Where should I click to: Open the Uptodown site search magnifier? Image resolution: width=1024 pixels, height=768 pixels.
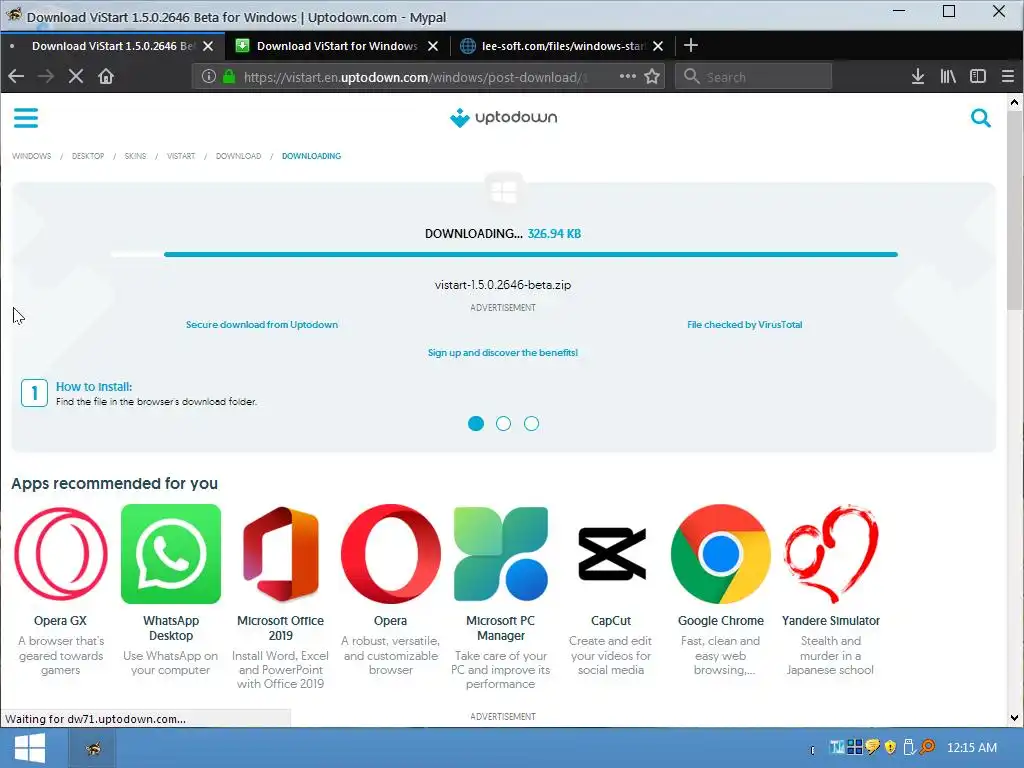pyautogui.click(x=980, y=118)
